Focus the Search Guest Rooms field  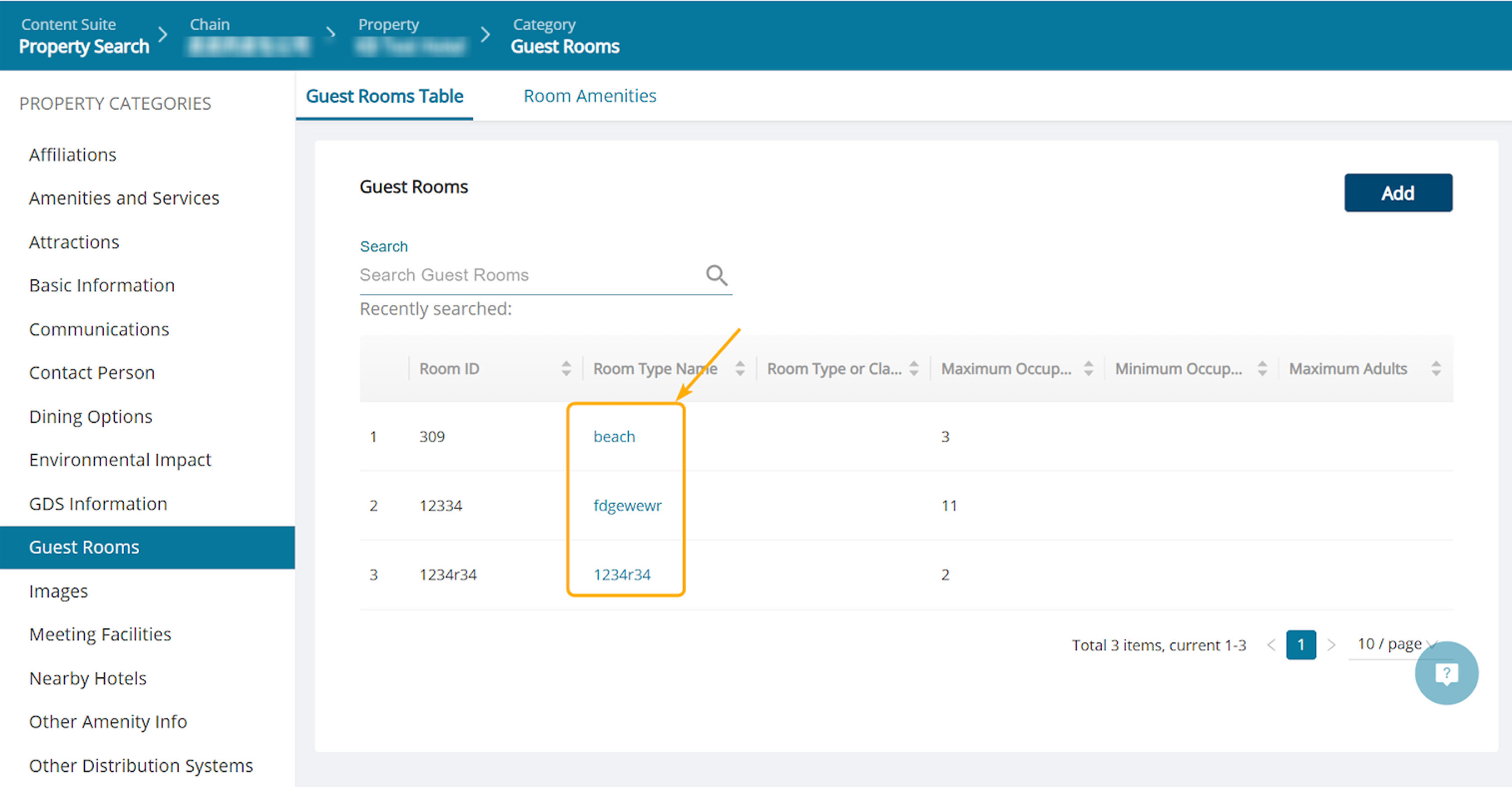[x=531, y=274]
